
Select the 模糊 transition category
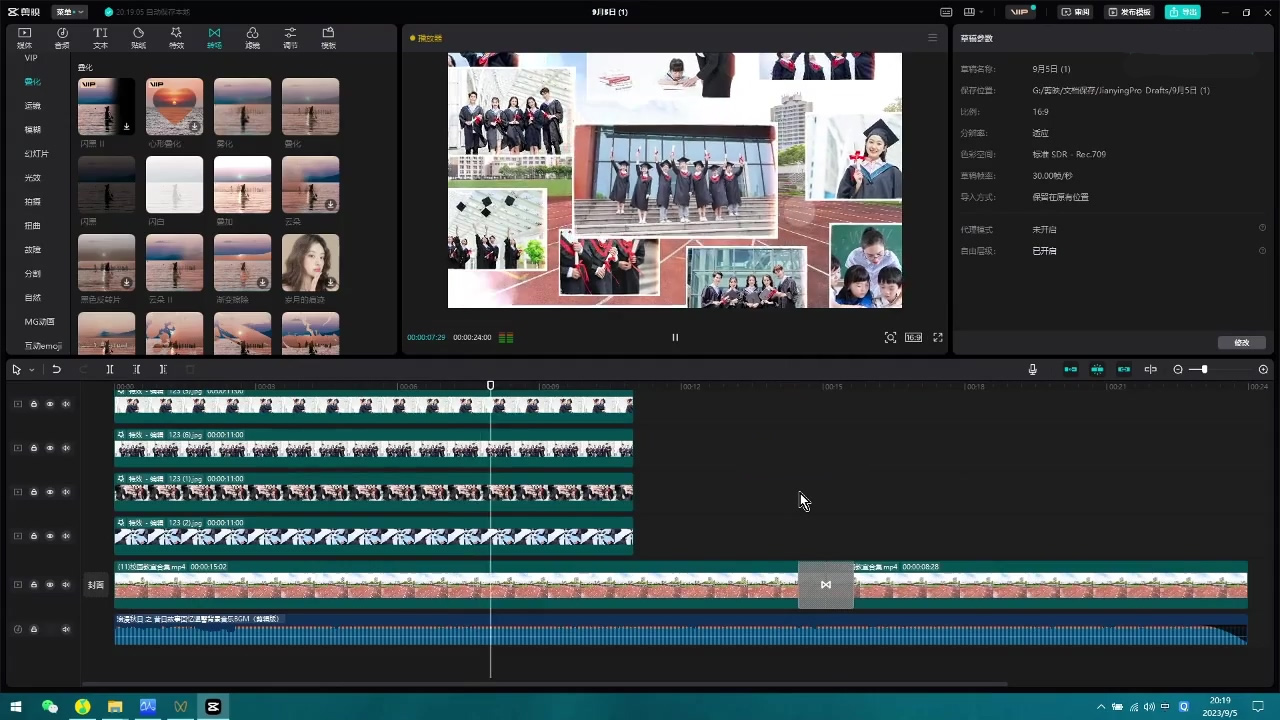[x=33, y=129]
